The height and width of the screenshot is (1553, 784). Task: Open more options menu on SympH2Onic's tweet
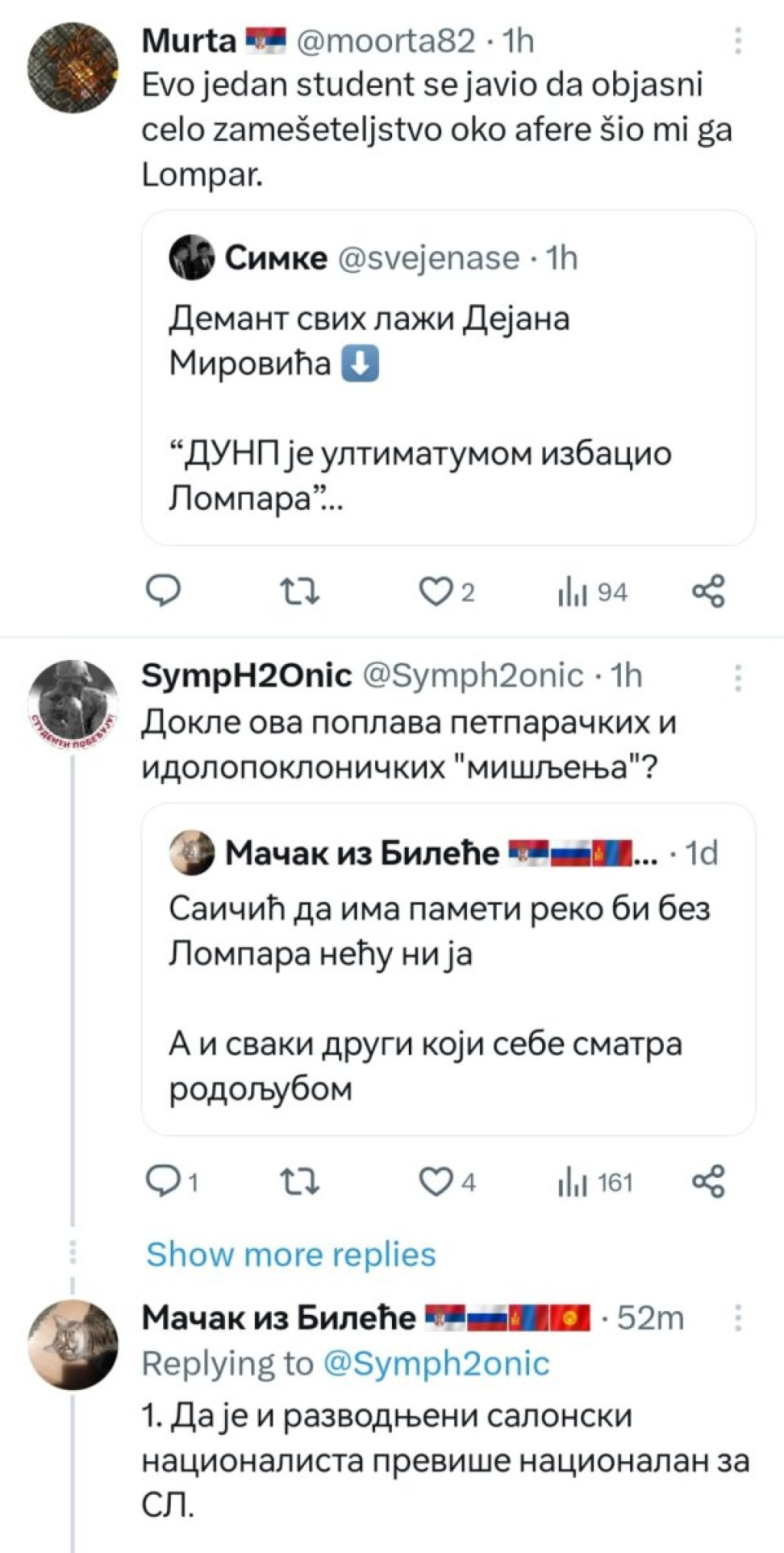738,676
